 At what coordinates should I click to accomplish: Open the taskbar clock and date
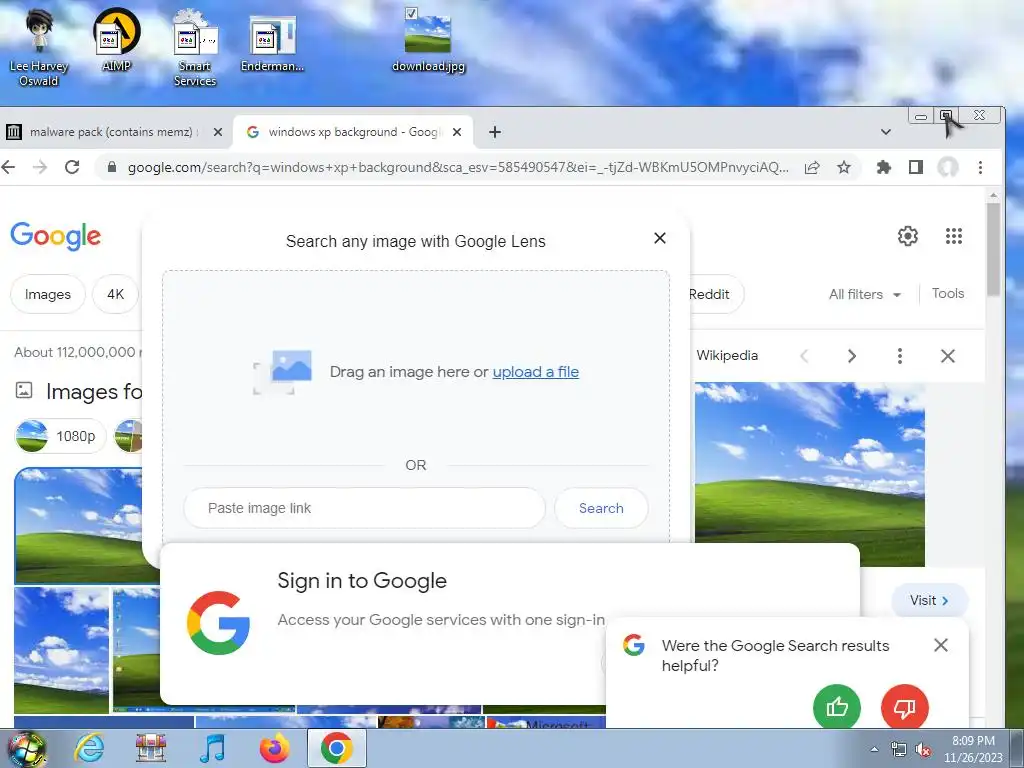click(x=973, y=749)
